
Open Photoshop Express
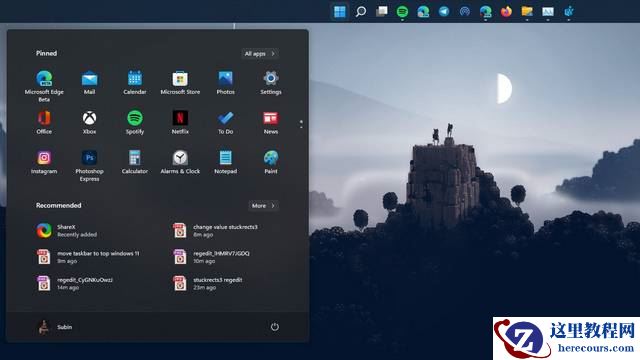point(89,166)
